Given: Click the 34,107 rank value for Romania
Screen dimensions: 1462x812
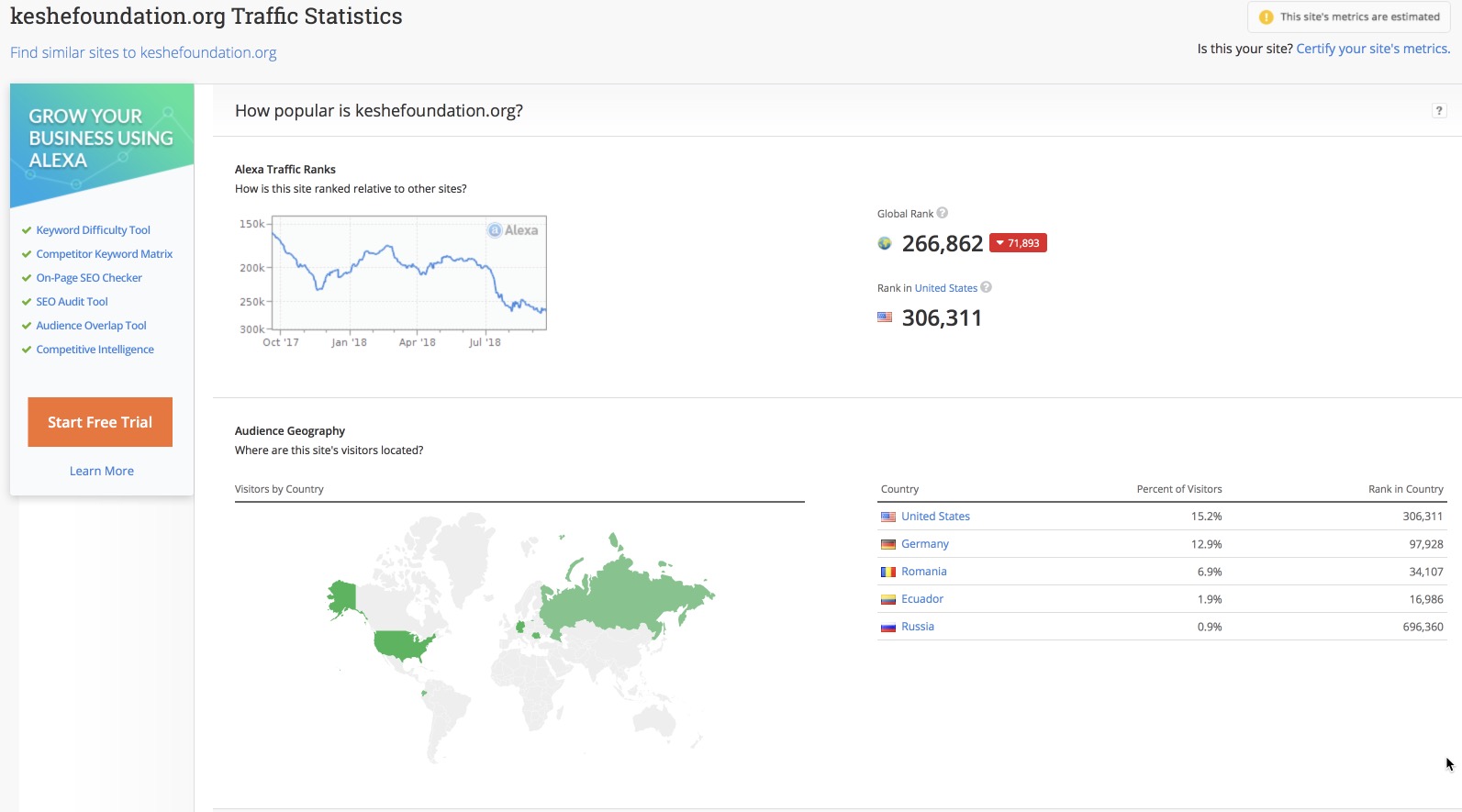Looking at the screenshot, I should pos(1426,572).
